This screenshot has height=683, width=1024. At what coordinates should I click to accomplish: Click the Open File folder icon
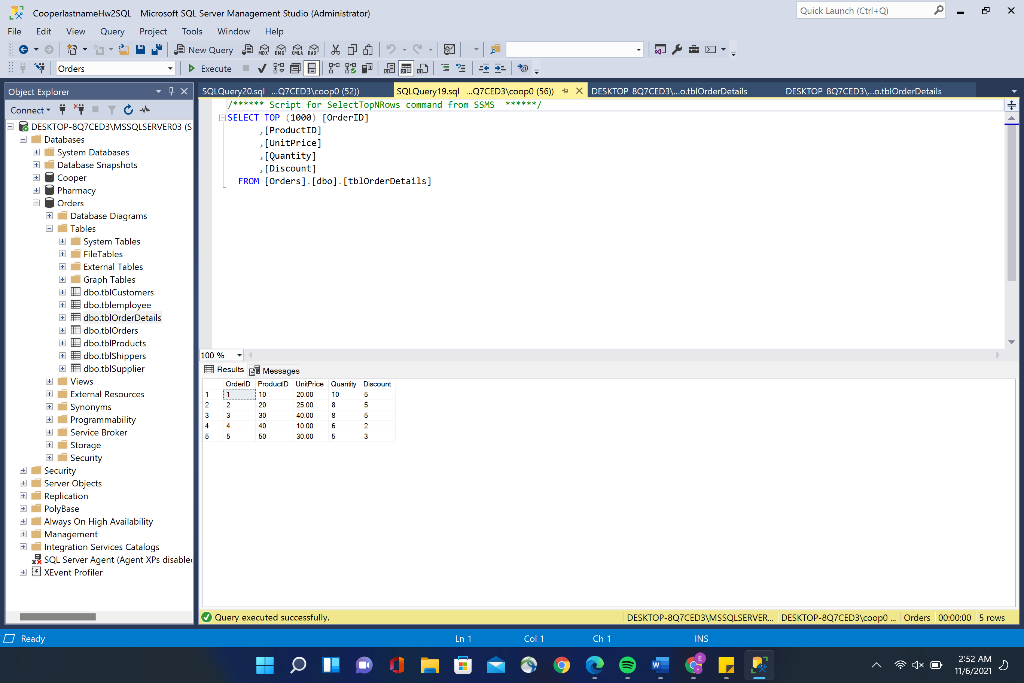123,50
